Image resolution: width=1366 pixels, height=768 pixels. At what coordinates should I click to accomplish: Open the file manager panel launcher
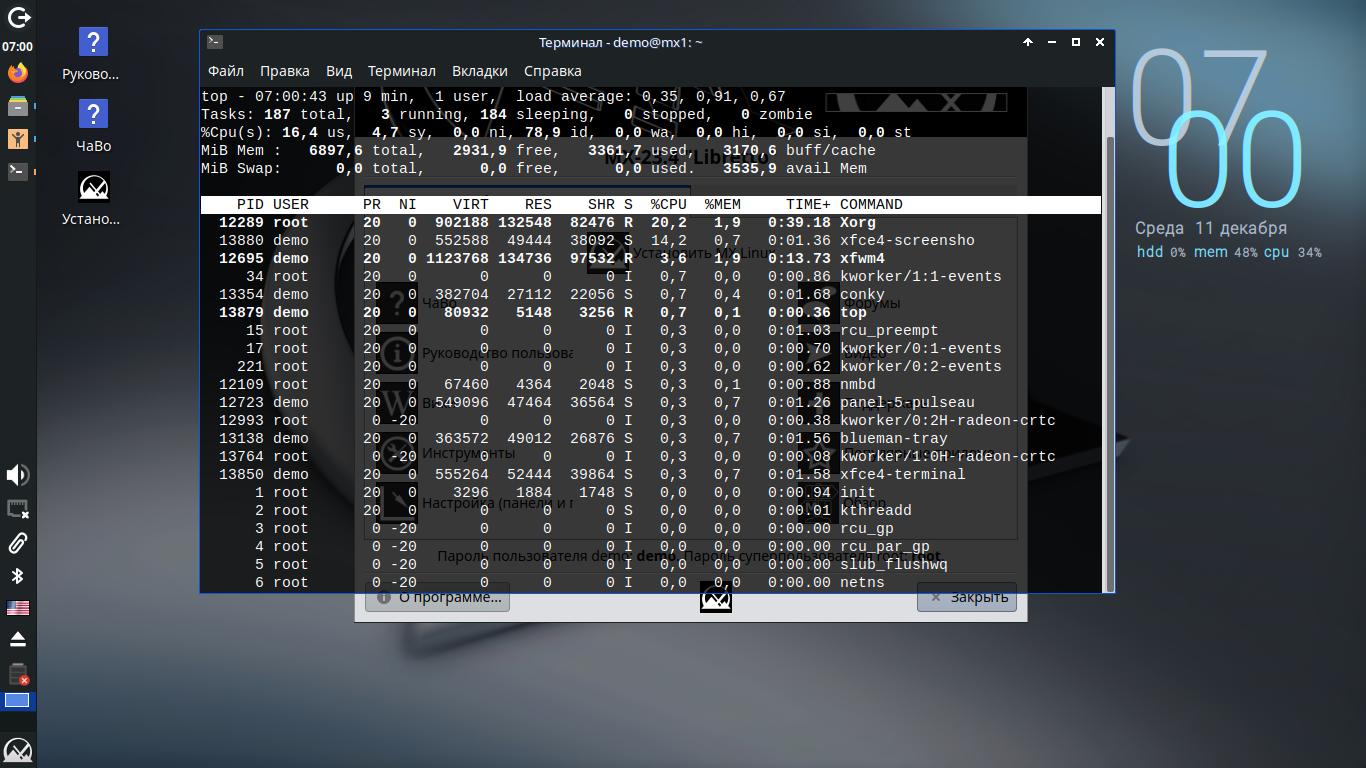click(17, 105)
